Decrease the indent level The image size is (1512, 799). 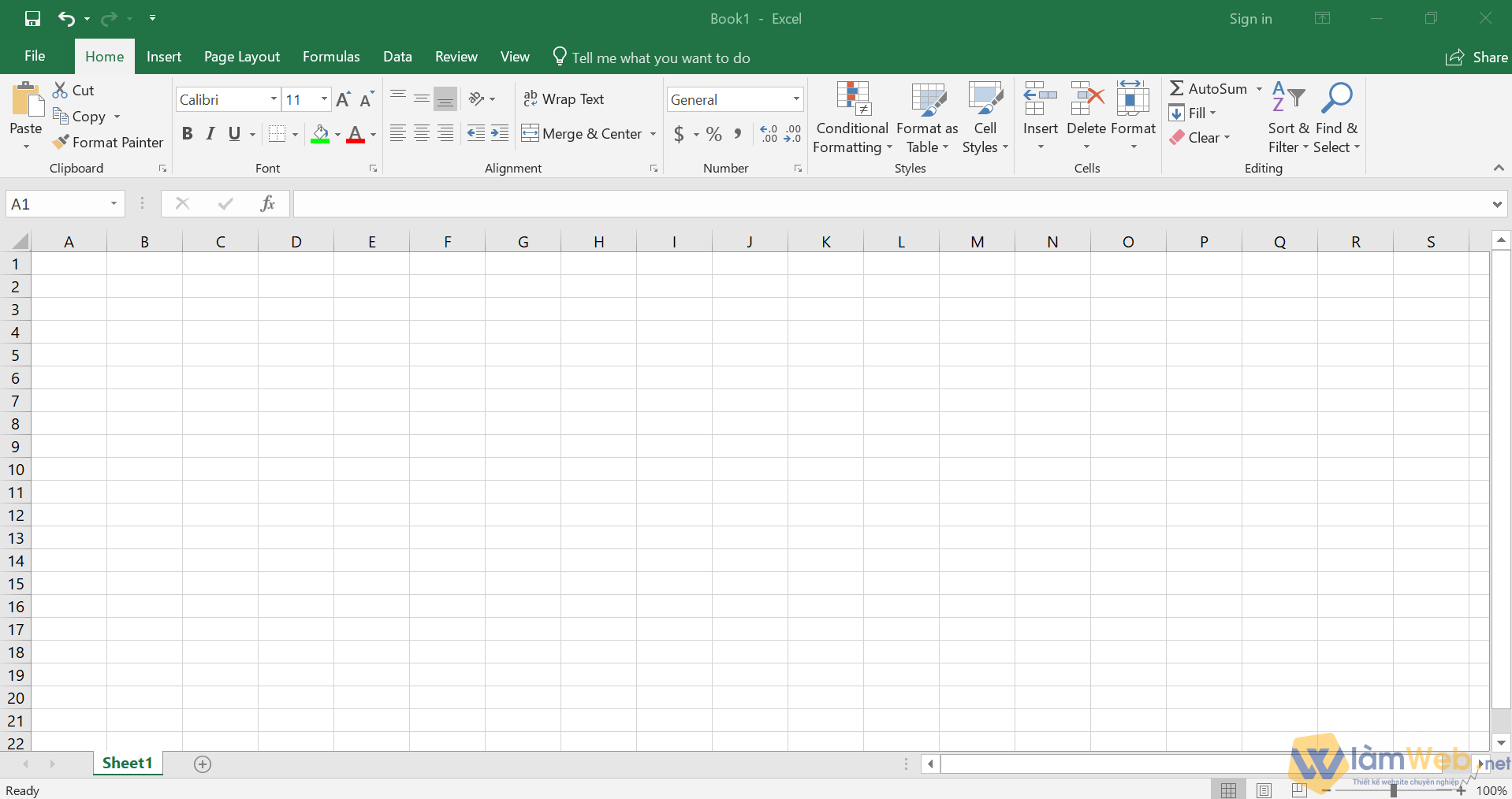click(x=476, y=134)
